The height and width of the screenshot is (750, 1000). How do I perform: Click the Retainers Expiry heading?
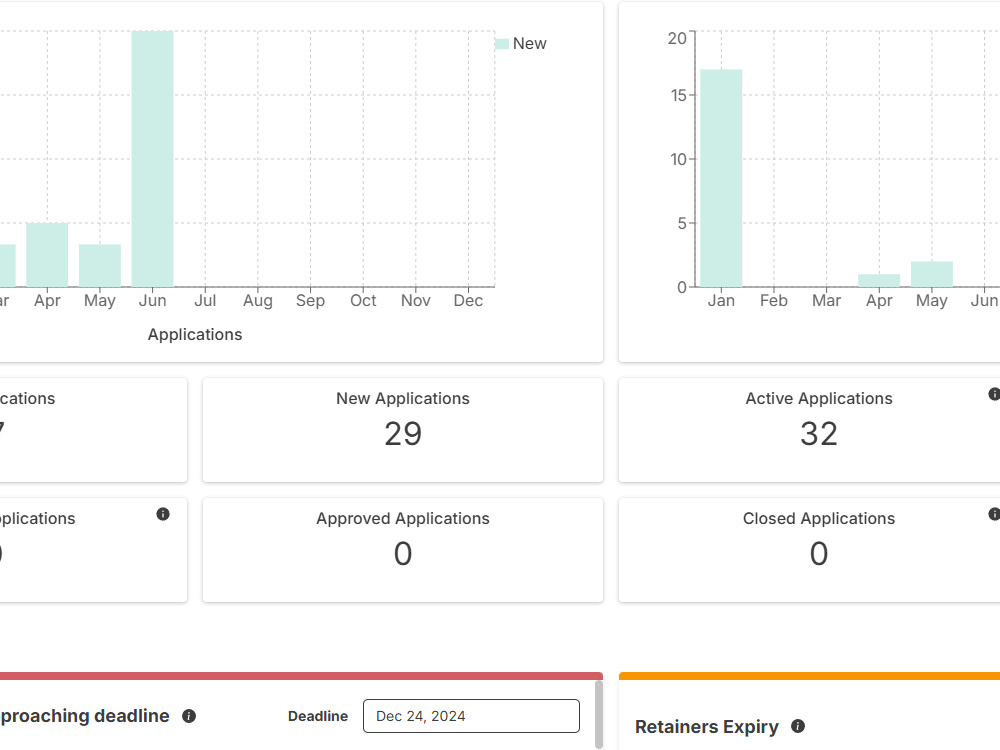click(x=707, y=726)
